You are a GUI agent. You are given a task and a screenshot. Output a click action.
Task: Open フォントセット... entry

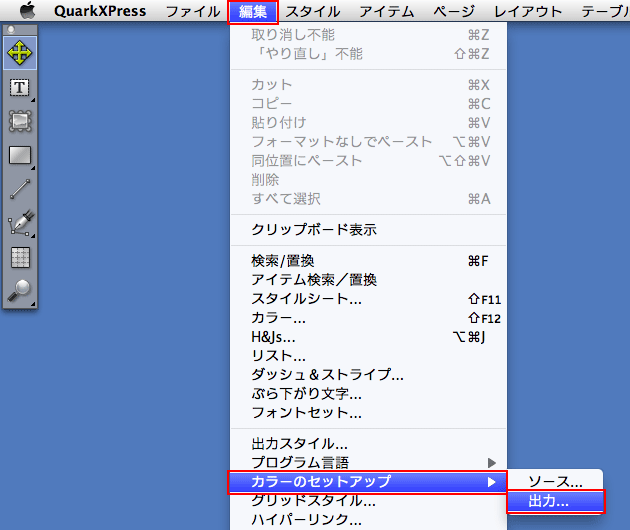368,412
